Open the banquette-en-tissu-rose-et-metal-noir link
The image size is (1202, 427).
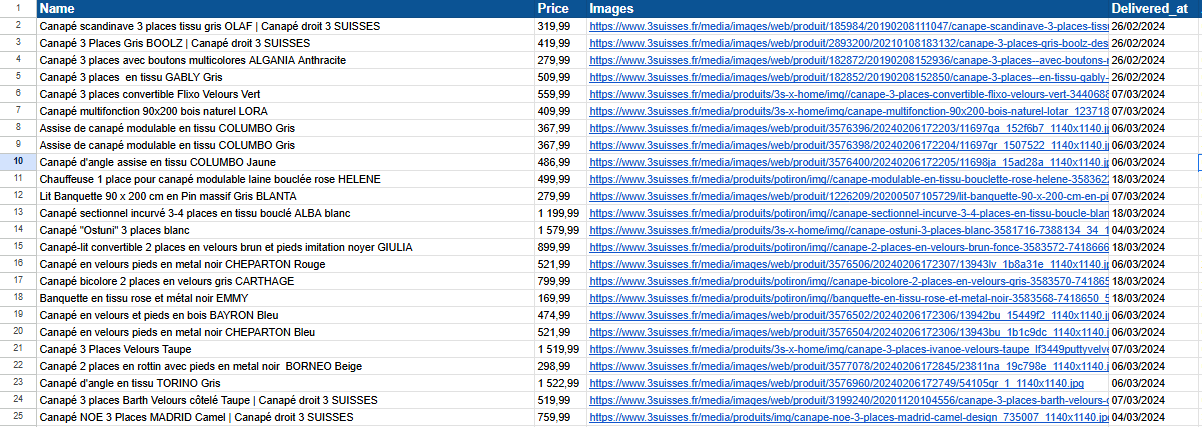[x=848, y=298]
